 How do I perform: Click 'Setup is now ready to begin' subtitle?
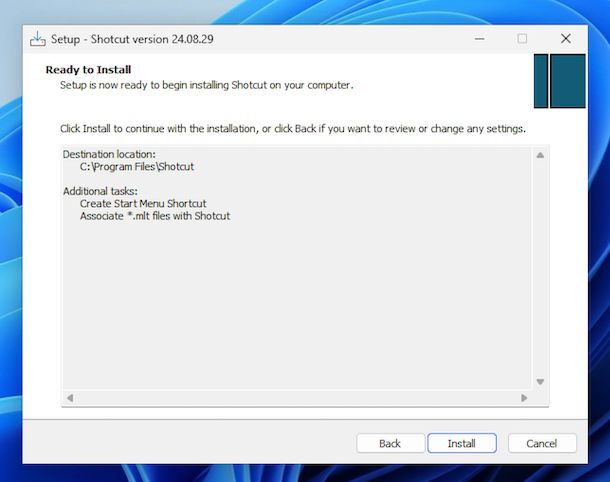click(207, 85)
